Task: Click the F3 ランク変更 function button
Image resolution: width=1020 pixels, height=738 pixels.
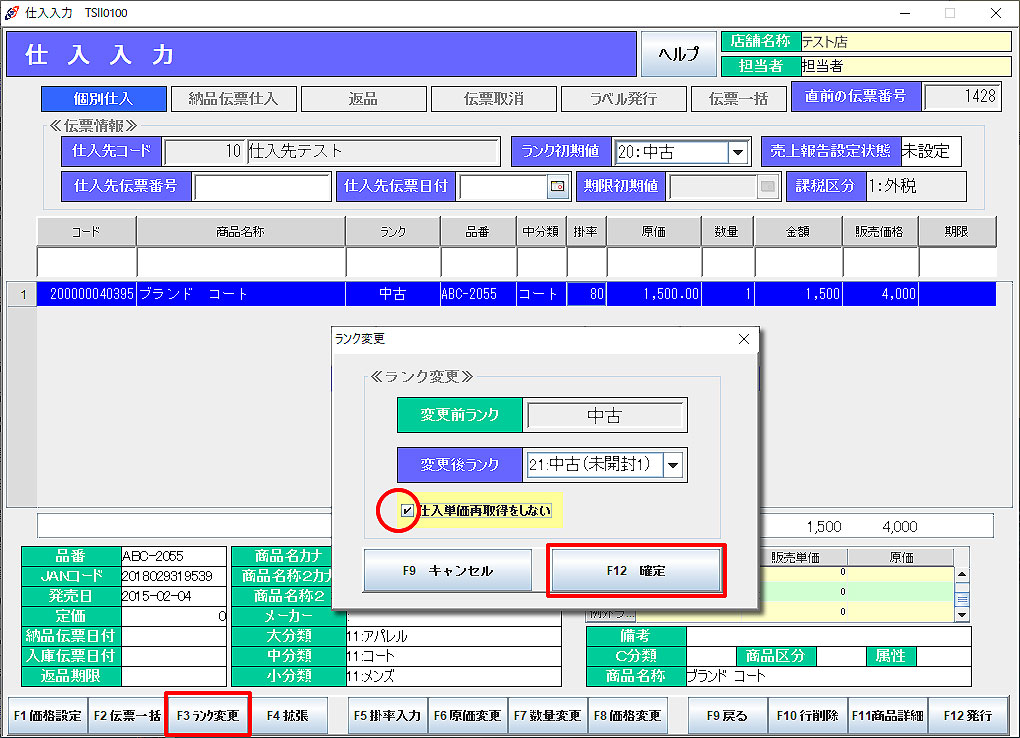Action: click(207, 716)
